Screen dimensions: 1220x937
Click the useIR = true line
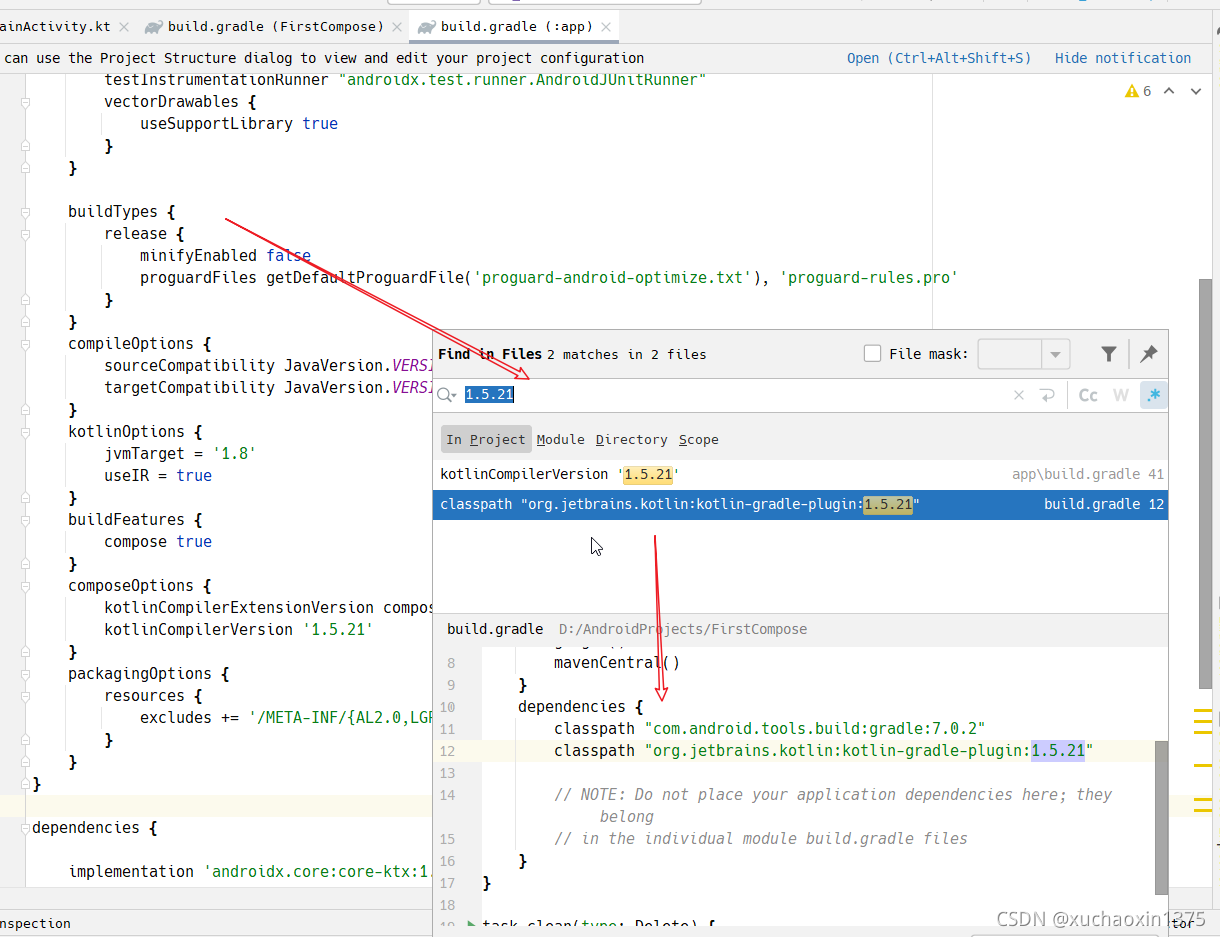(x=158, y=476)
